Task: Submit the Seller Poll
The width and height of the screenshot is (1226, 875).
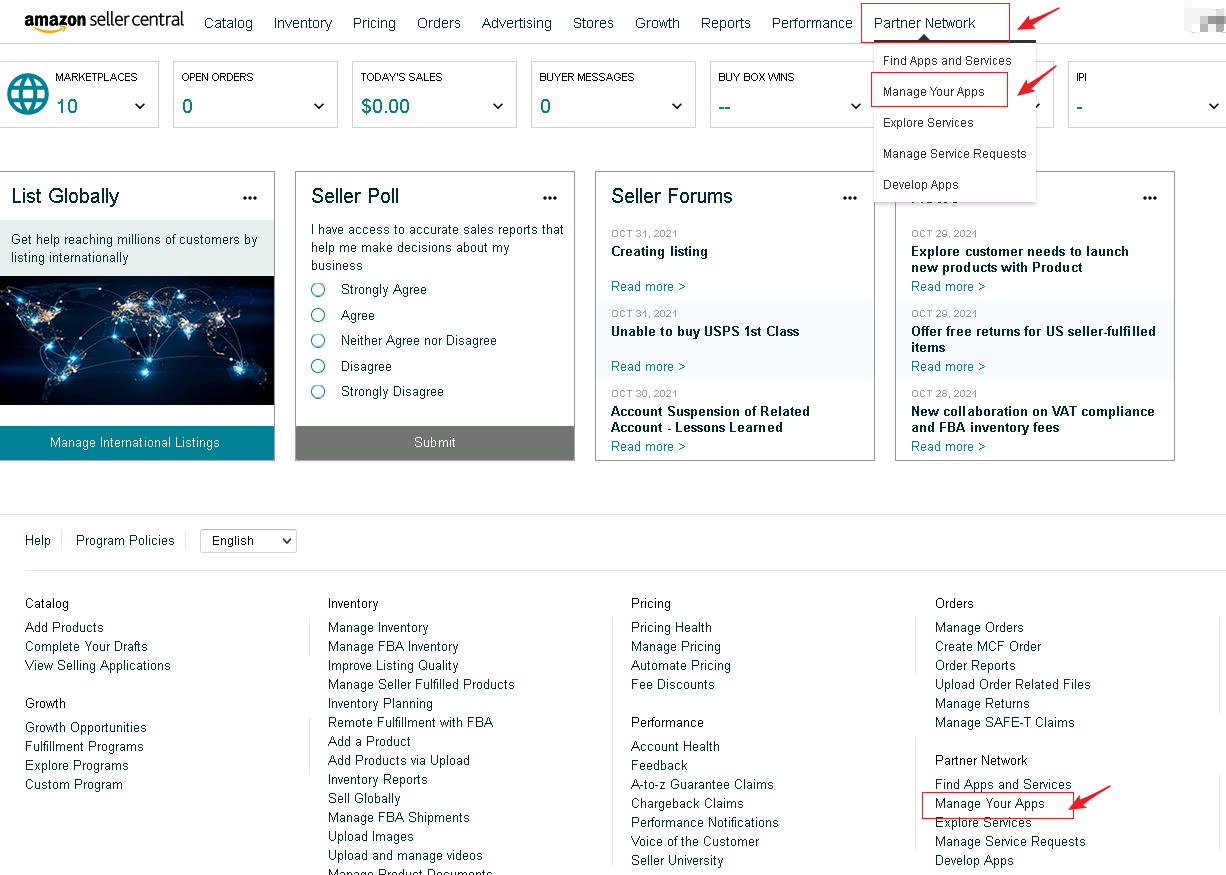Action: tap(435, 442)
